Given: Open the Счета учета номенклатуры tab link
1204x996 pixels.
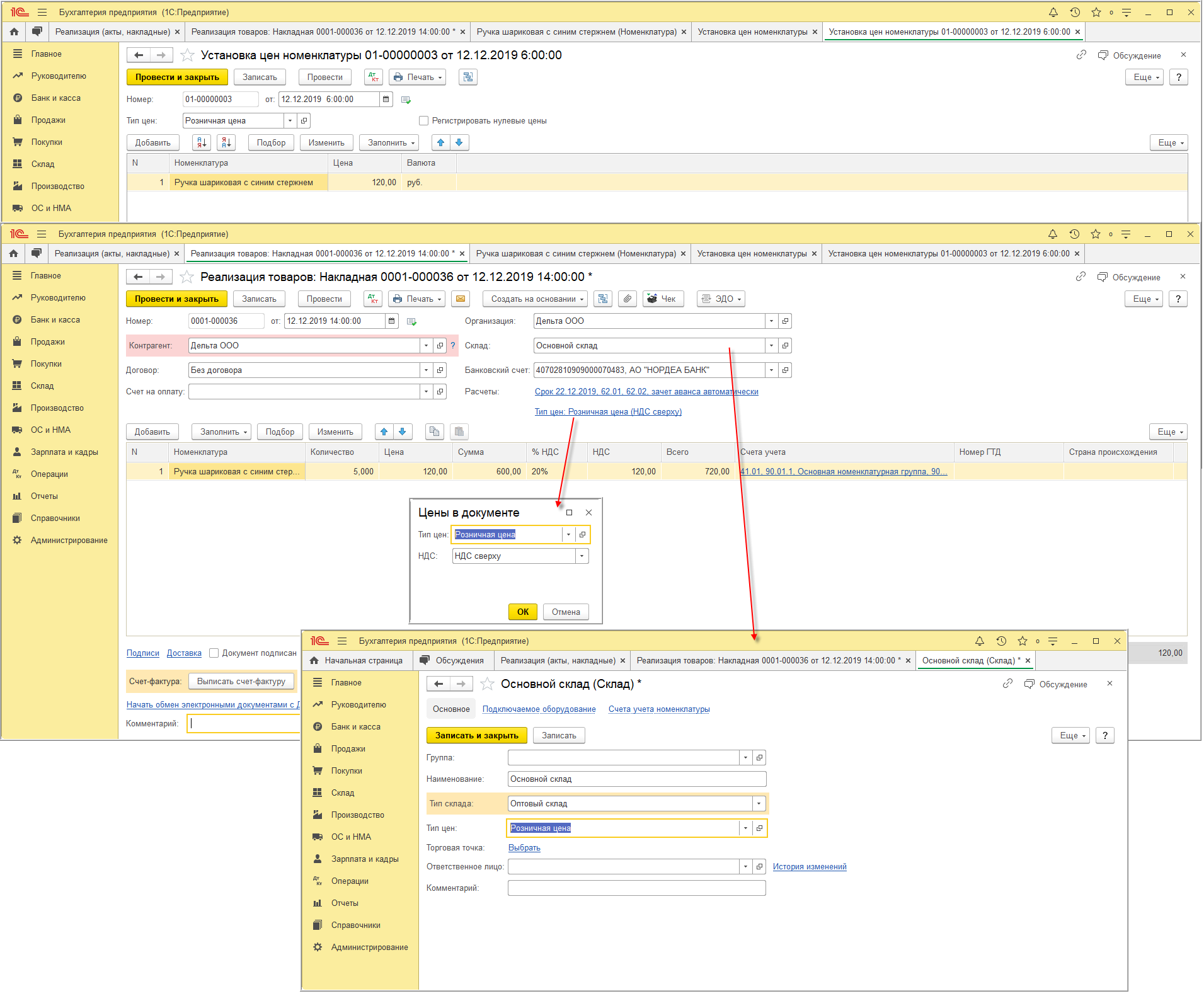Looking at the screenshot, I should [658, 709].
